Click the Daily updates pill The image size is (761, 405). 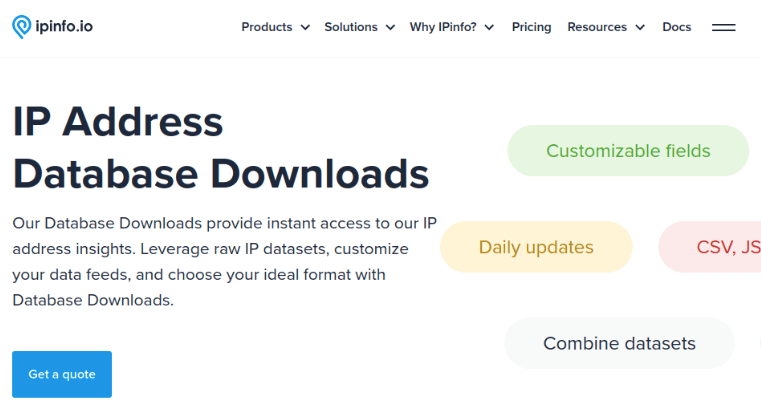click(x=536, y=247)
